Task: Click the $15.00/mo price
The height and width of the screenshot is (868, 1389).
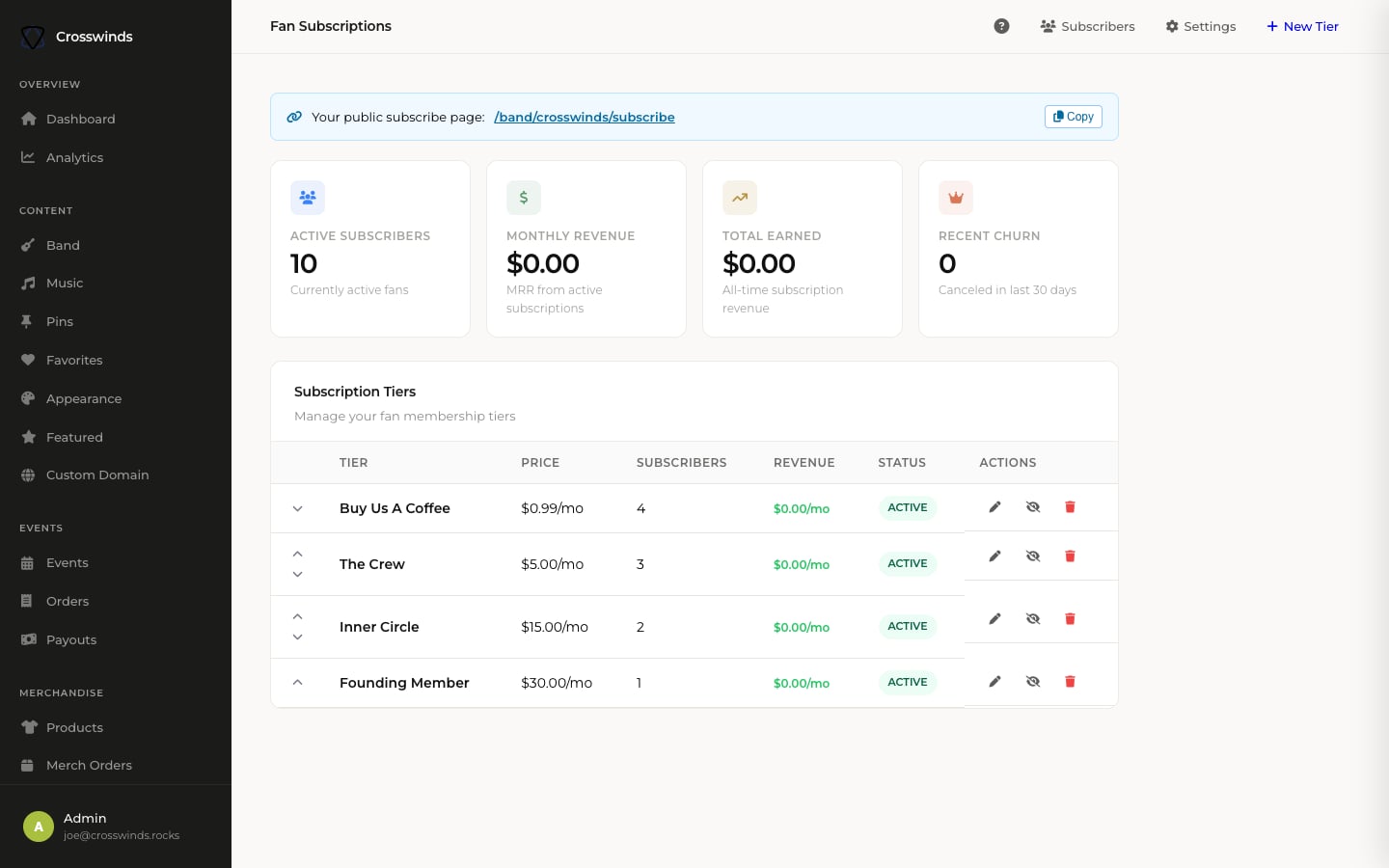Action: coord(555,627)
